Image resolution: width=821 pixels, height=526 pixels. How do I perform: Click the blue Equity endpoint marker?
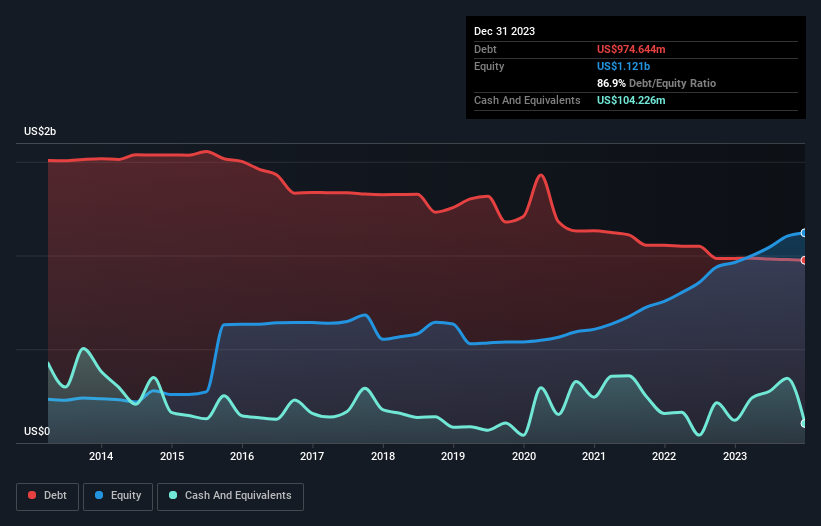[x=804, y=233]
